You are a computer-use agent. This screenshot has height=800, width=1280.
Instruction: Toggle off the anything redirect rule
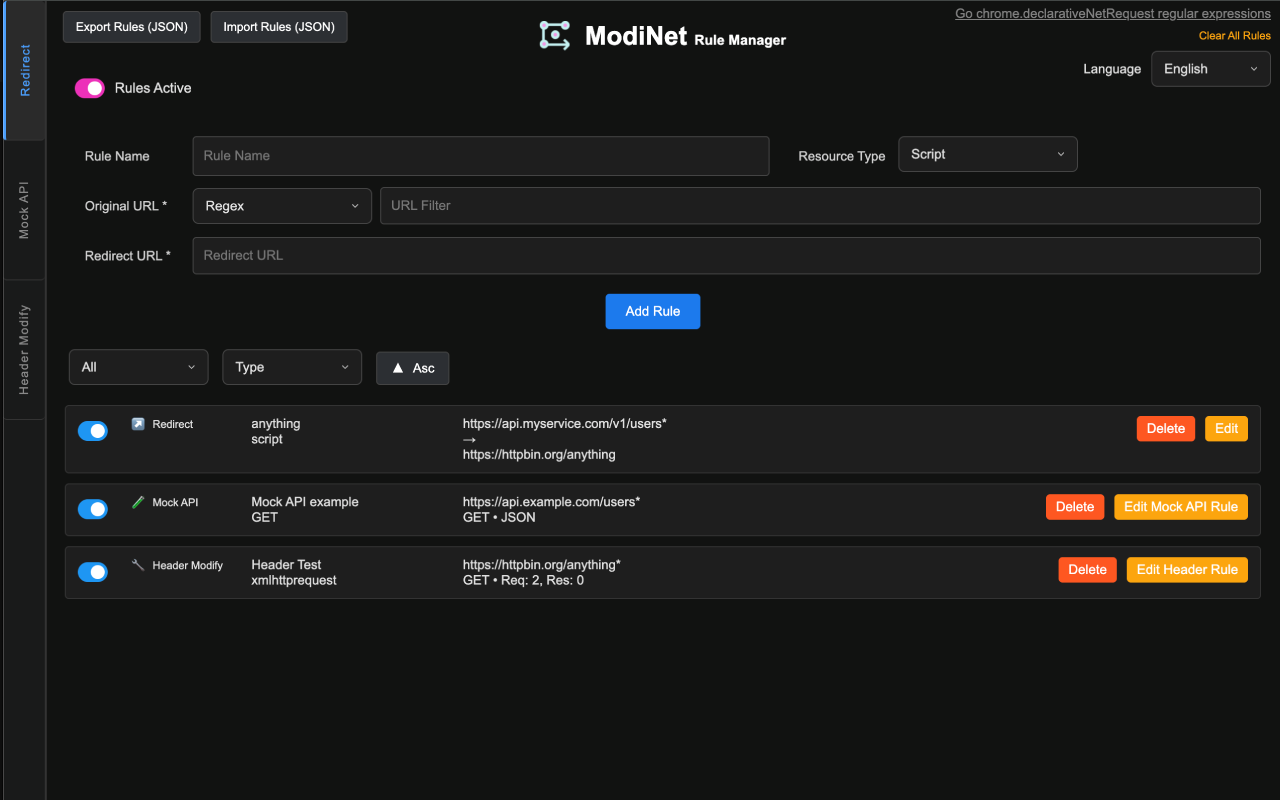[x=92, y=430]
